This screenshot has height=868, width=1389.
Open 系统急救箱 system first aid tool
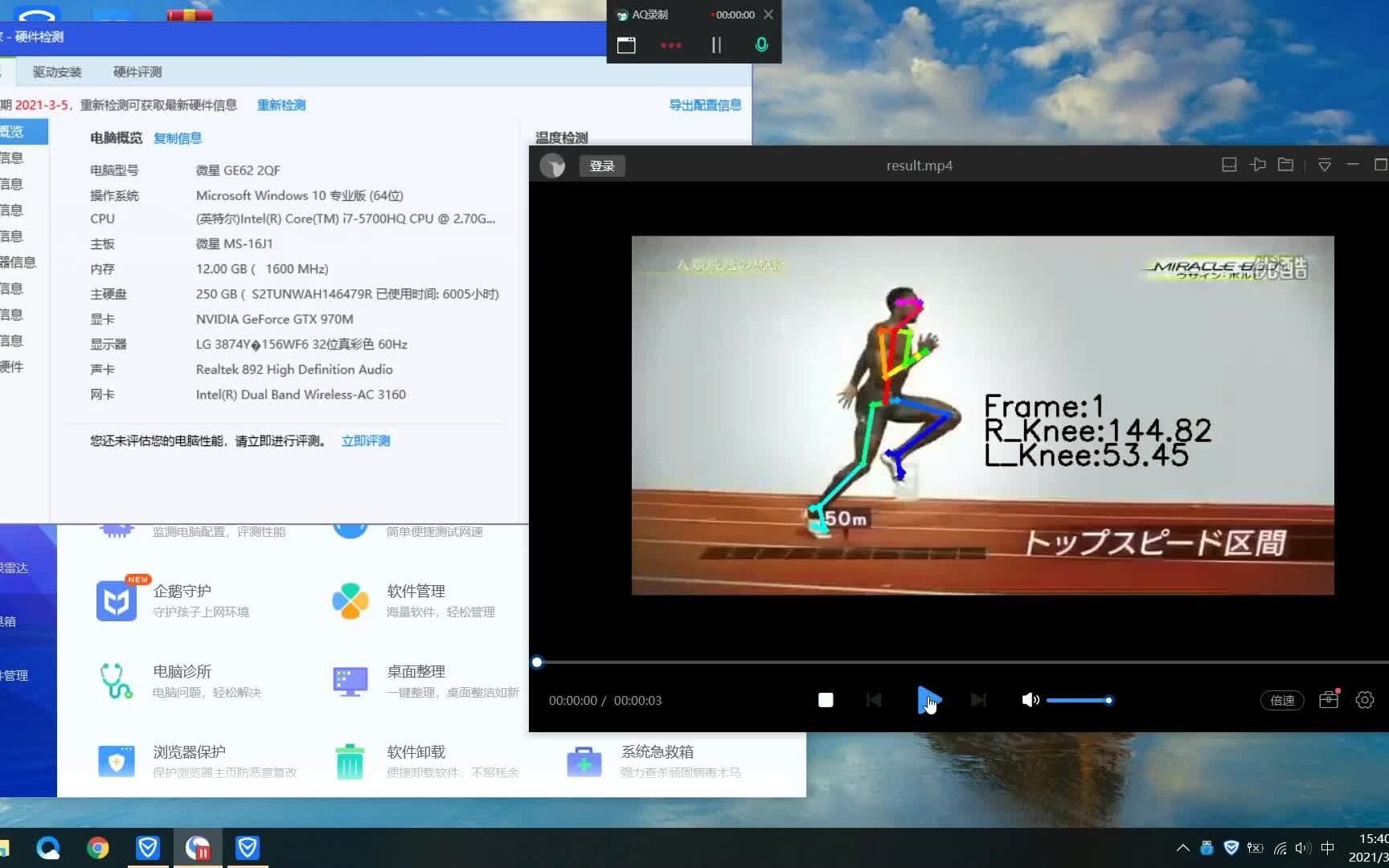coord(653,761)
